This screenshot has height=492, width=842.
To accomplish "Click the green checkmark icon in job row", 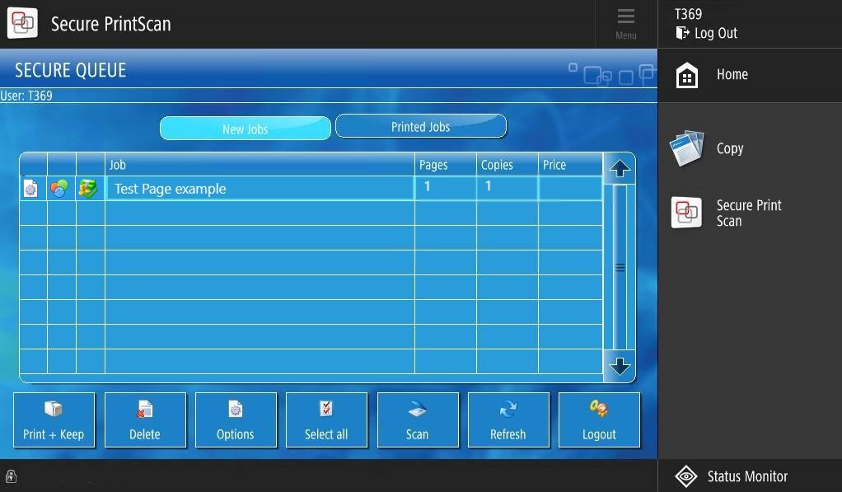I will pyautogui.click(x=88, y=189).
